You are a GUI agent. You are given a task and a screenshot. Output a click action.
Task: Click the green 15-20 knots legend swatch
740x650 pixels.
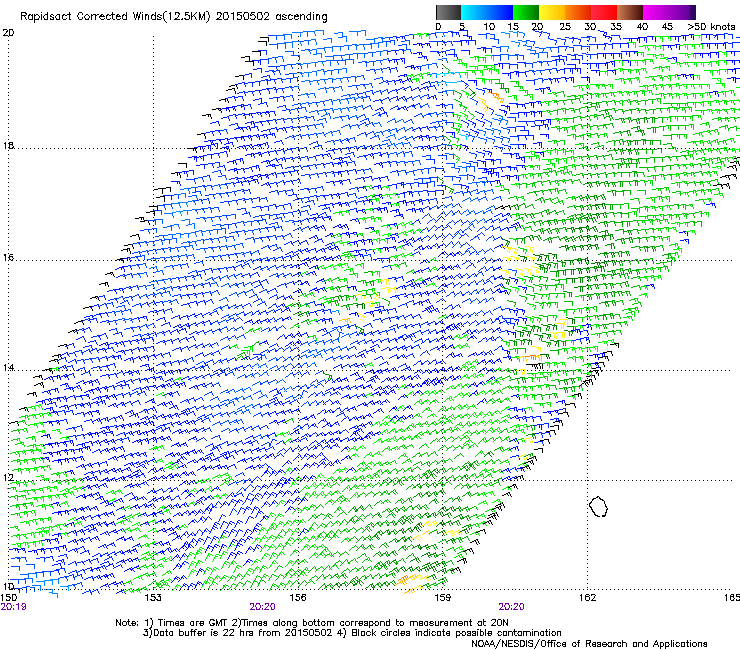click(526, 12)
